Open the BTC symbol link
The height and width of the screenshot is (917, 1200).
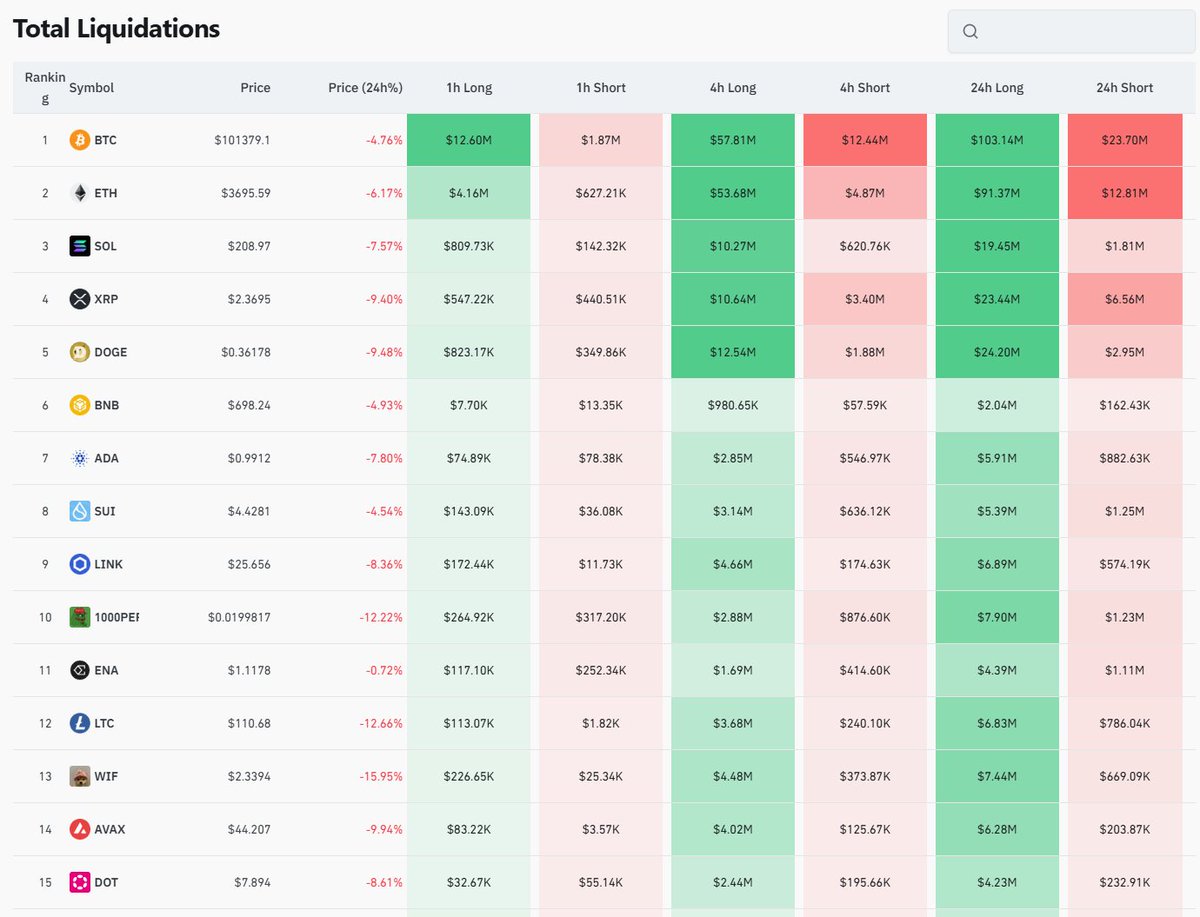click(105, 140)
